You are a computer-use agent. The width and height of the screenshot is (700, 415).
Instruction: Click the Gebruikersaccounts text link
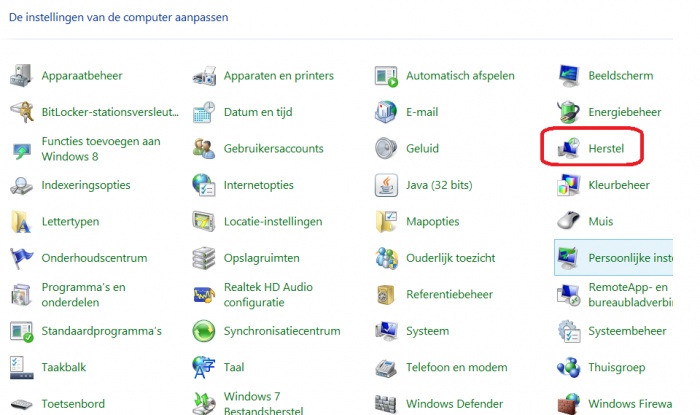[274, 149]
